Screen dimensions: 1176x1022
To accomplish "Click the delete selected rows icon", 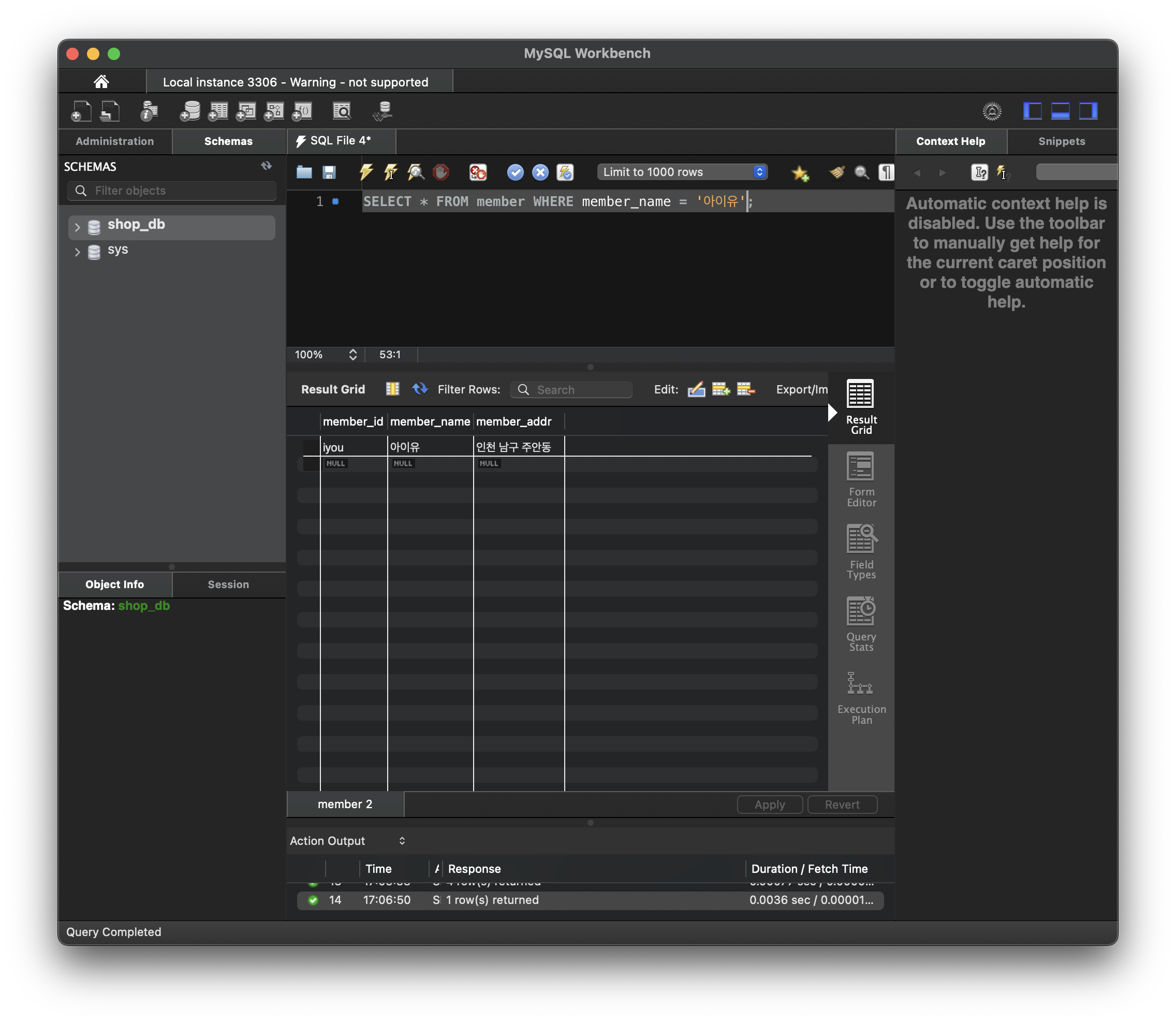I will pos(746,389).
